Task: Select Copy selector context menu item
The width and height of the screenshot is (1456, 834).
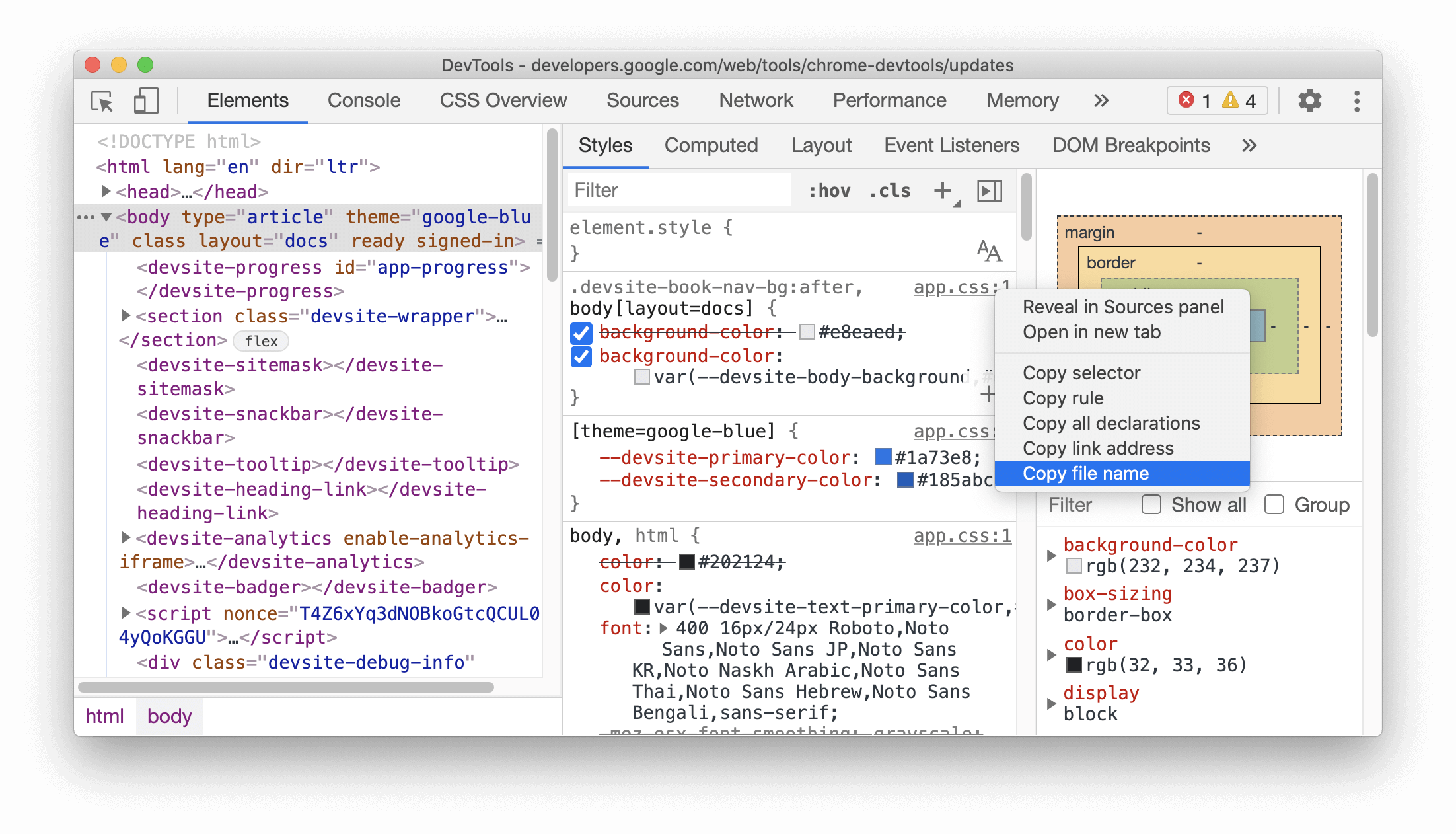Action: (1083, 373)
